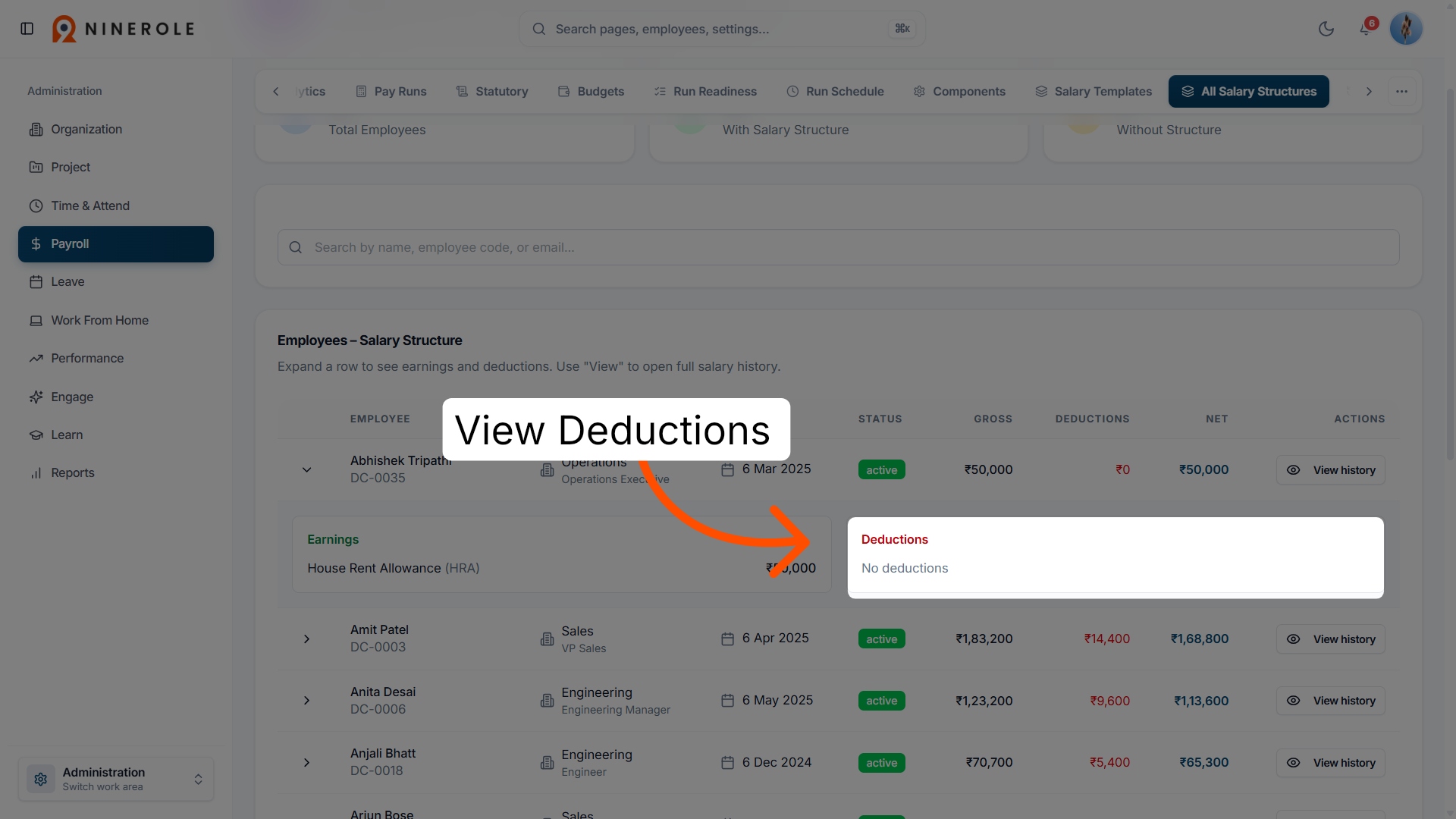
Task: Click the Ninerole logo
Action: (124, 29)
